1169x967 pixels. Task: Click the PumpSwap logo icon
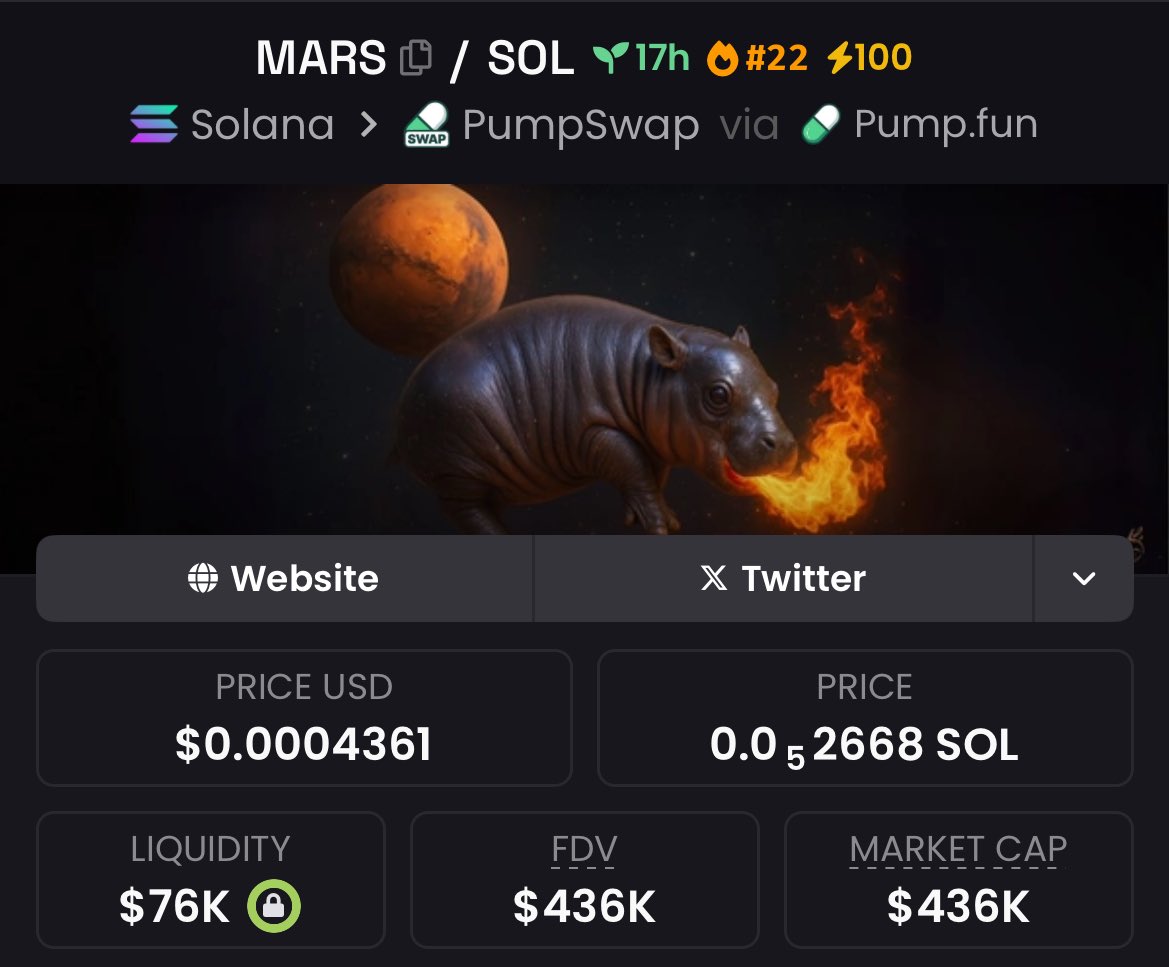coord(426,125)
